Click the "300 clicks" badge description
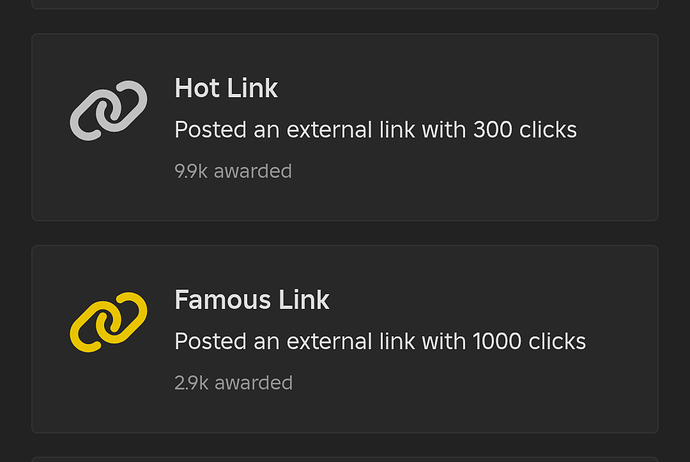690x462 pixels. (375, 130)
